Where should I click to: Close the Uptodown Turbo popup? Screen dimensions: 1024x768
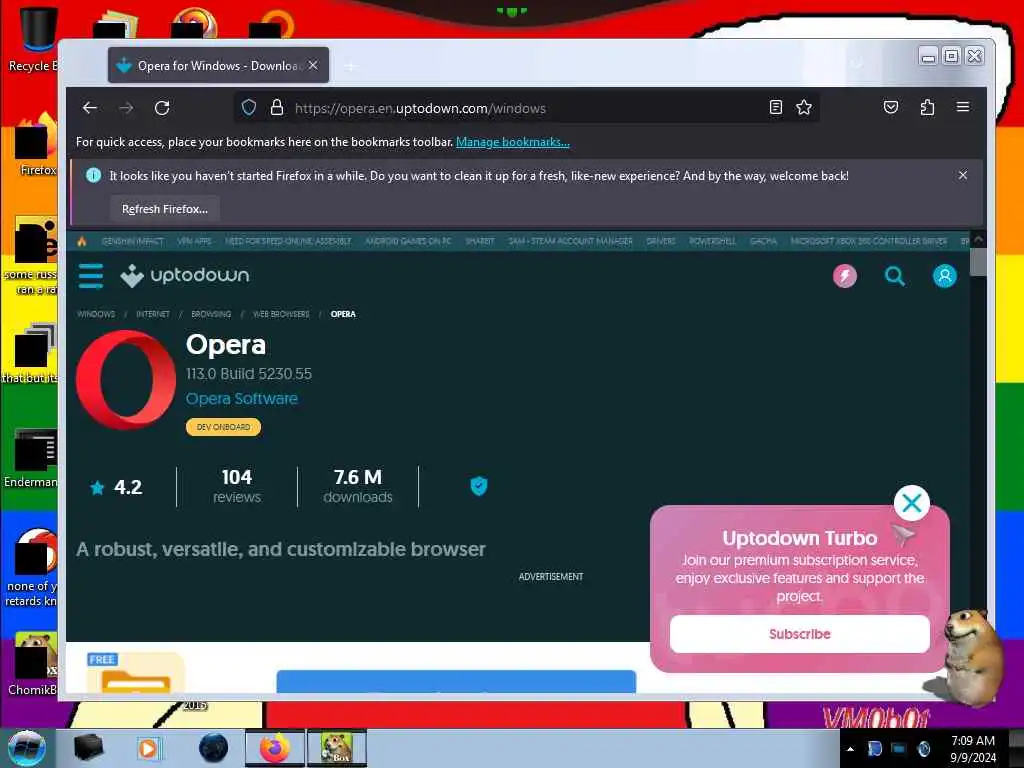912,503
